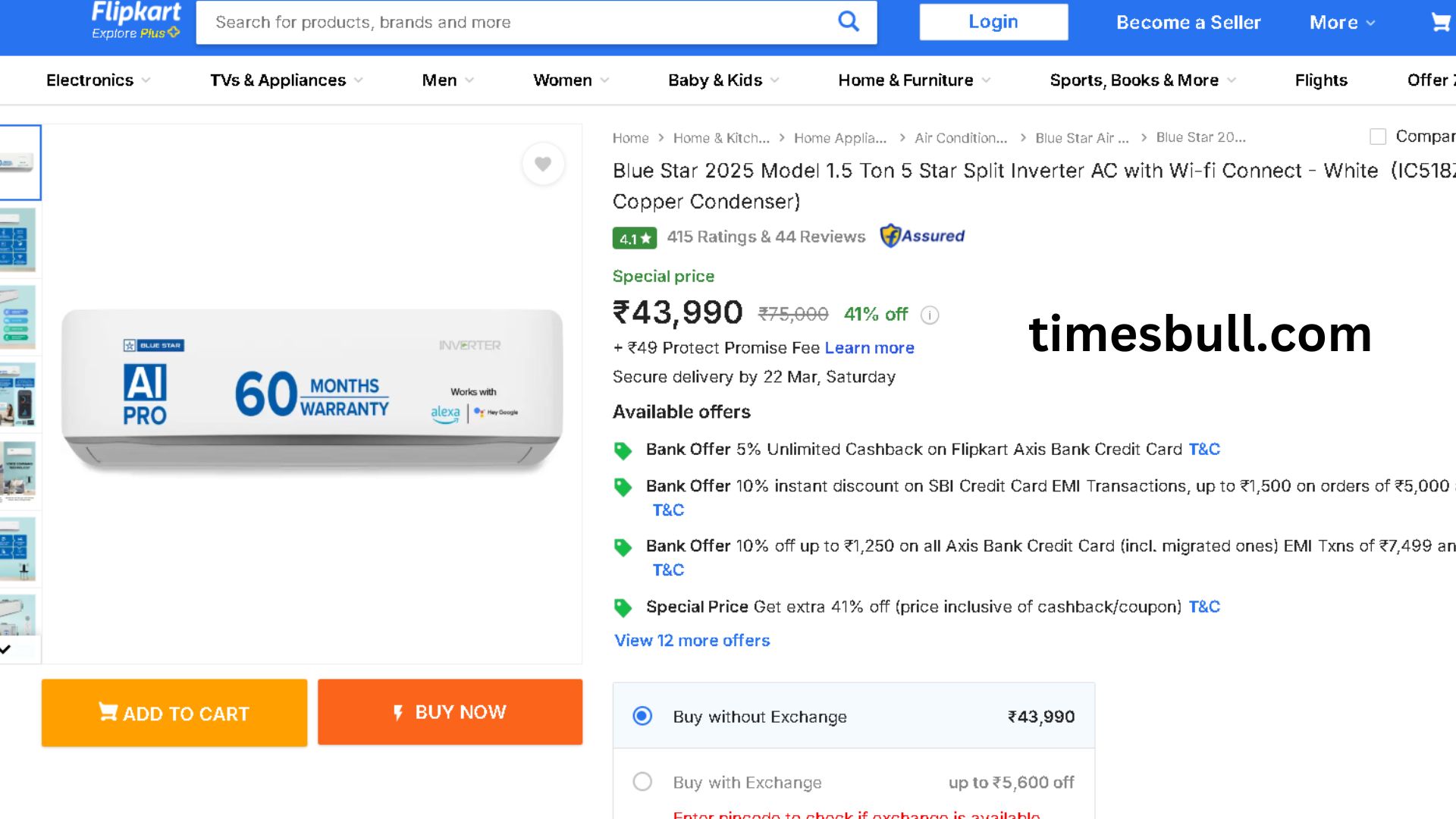The width and height of the screenshot is (1456, 819).
Task: Click 415 Ratings & 44 Reviews
Action: pos(766,237)
